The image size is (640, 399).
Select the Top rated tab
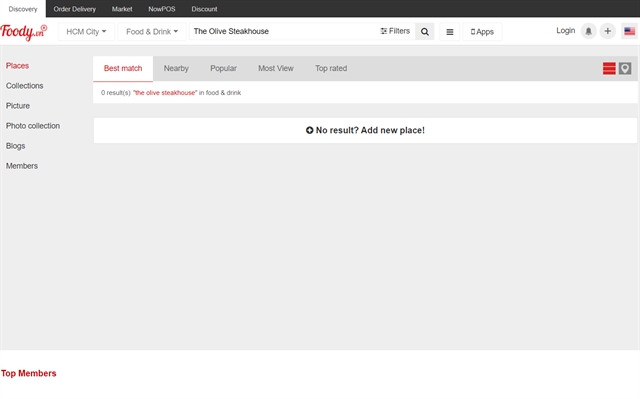[x=331, y=69]
